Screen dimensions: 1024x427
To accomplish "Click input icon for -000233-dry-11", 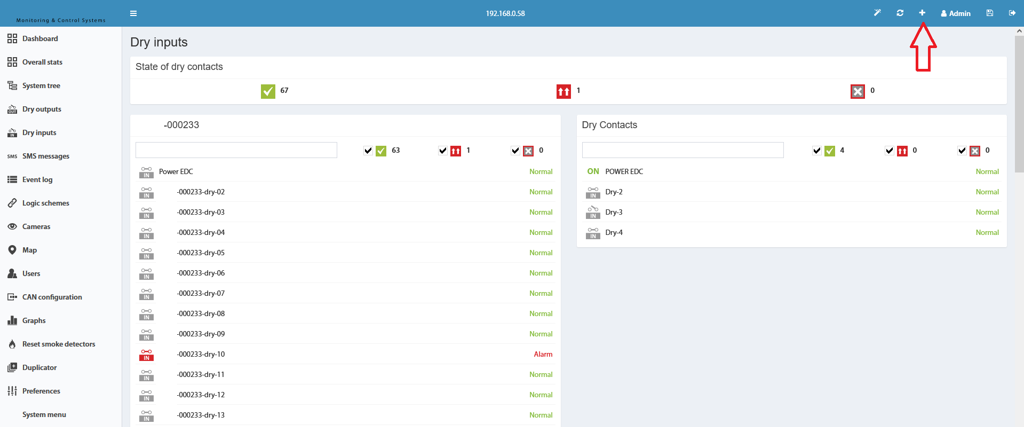I will click(x=147, y=375).
